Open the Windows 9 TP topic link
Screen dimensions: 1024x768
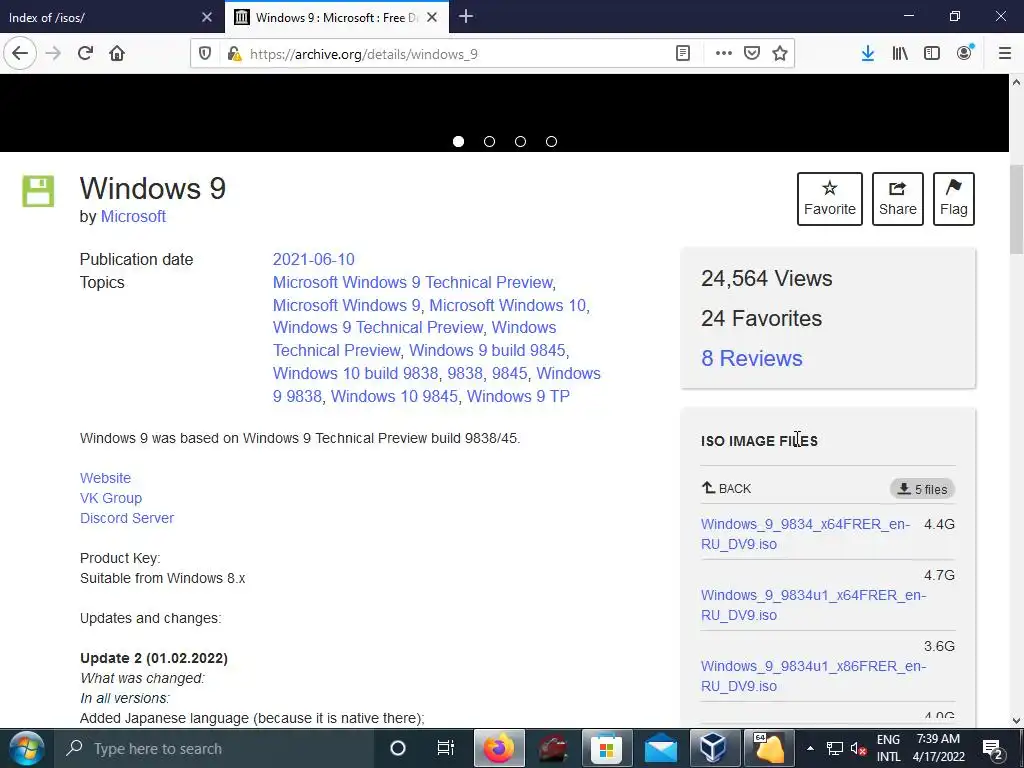519,396
